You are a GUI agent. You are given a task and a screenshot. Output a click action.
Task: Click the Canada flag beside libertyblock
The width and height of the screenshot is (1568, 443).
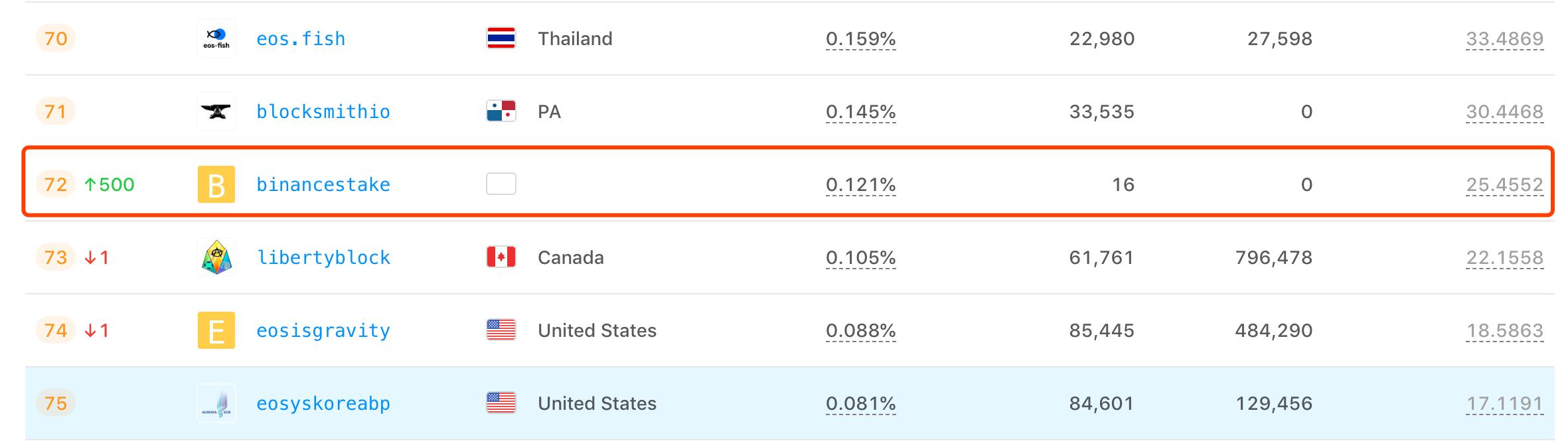click(x=501, y=257)
